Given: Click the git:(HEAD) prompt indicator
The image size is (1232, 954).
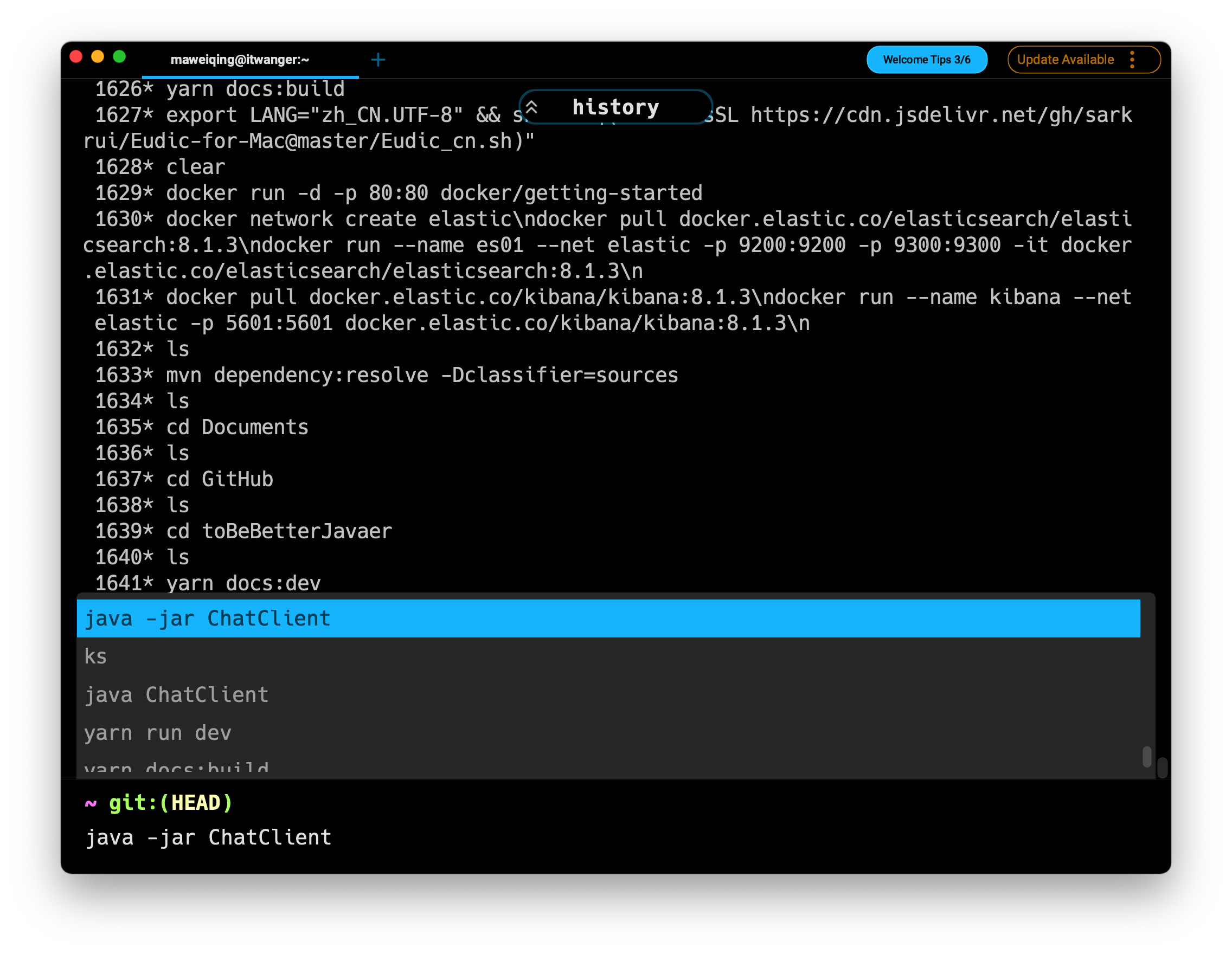Looking at the screenshot, I should point(170,803).
